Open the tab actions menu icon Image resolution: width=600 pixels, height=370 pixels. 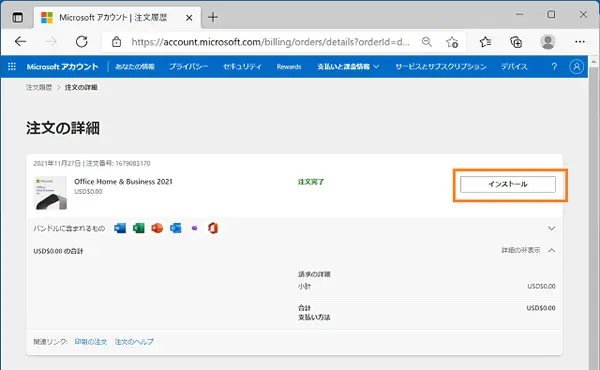(18, 17)
